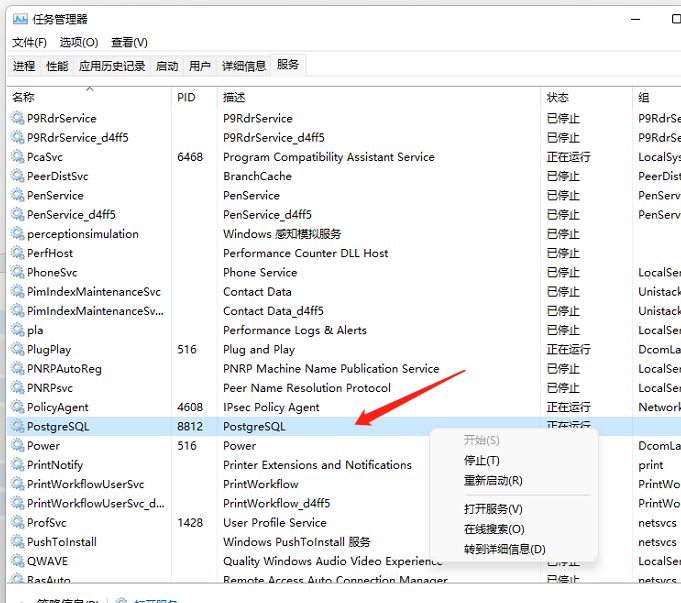Click the PostgreSQL service gear icon

pos(17,427)
